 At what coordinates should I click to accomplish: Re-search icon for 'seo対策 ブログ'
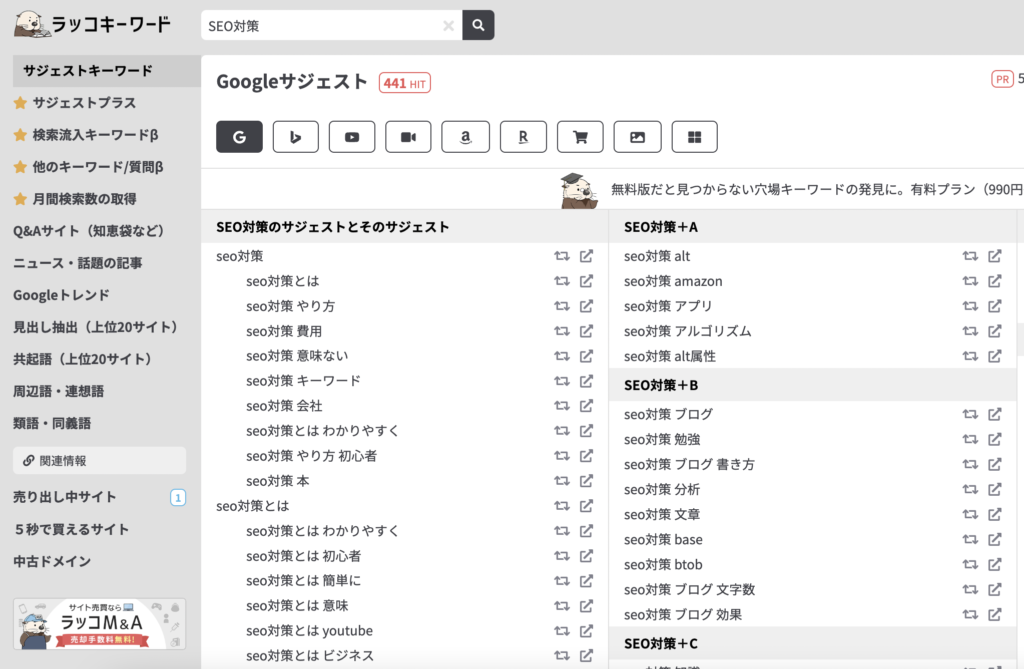[969, 414]
